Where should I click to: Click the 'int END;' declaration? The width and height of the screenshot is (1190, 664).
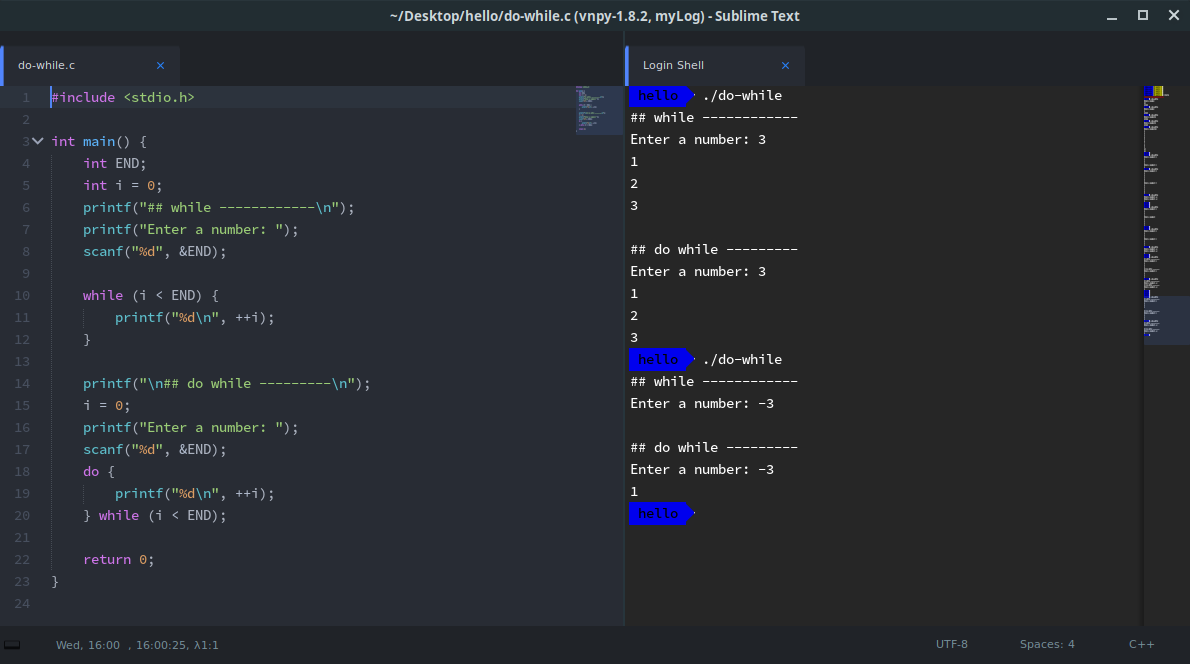click(x=115, y=163)
